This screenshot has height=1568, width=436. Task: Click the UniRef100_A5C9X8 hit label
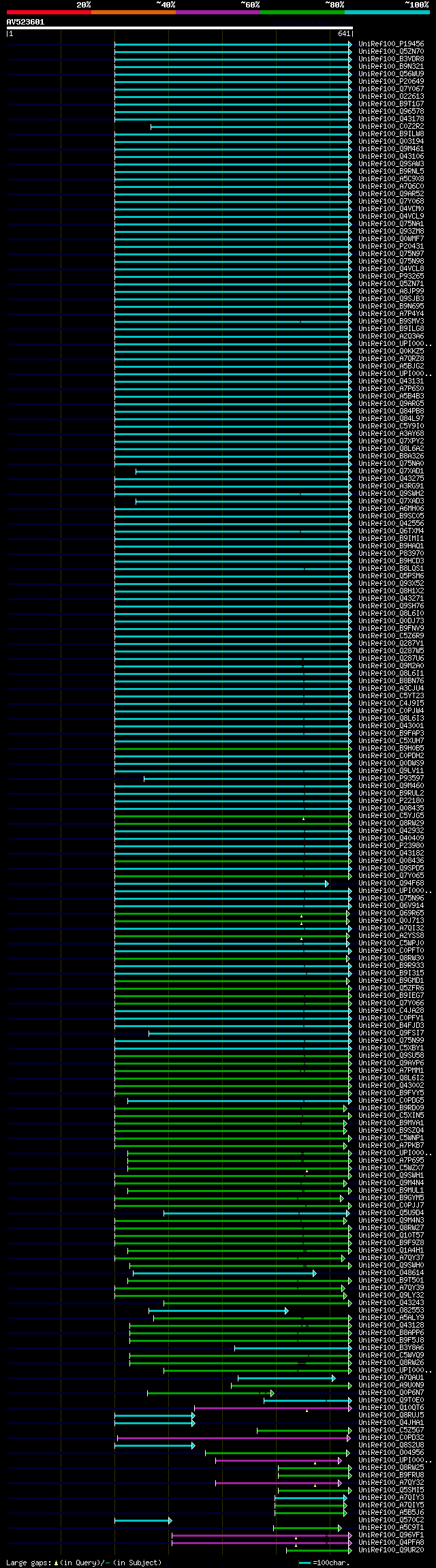pyautogui.click(x=391, y=178)
